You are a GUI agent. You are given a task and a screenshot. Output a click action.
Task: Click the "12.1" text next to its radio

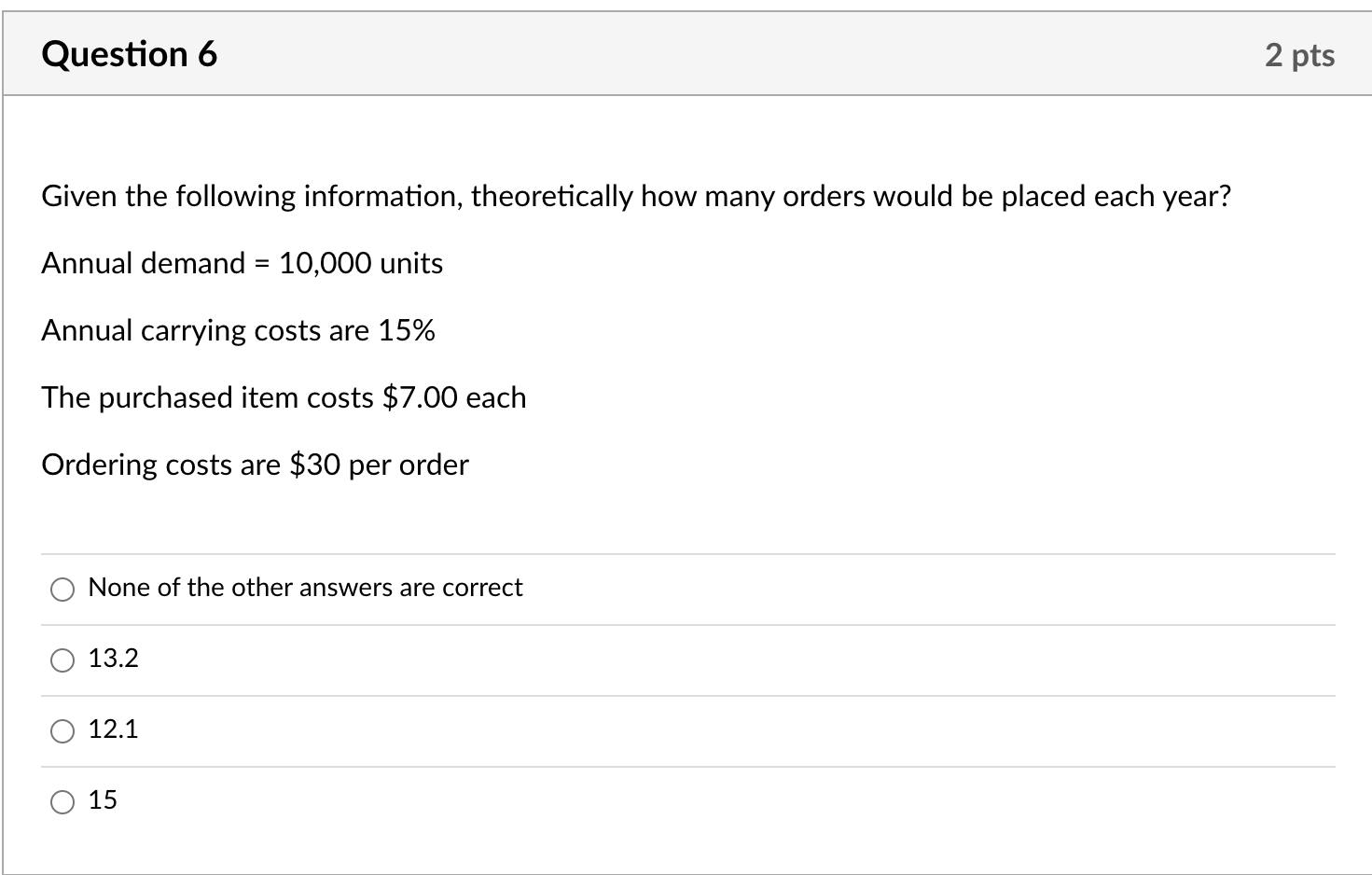(113, 729)
